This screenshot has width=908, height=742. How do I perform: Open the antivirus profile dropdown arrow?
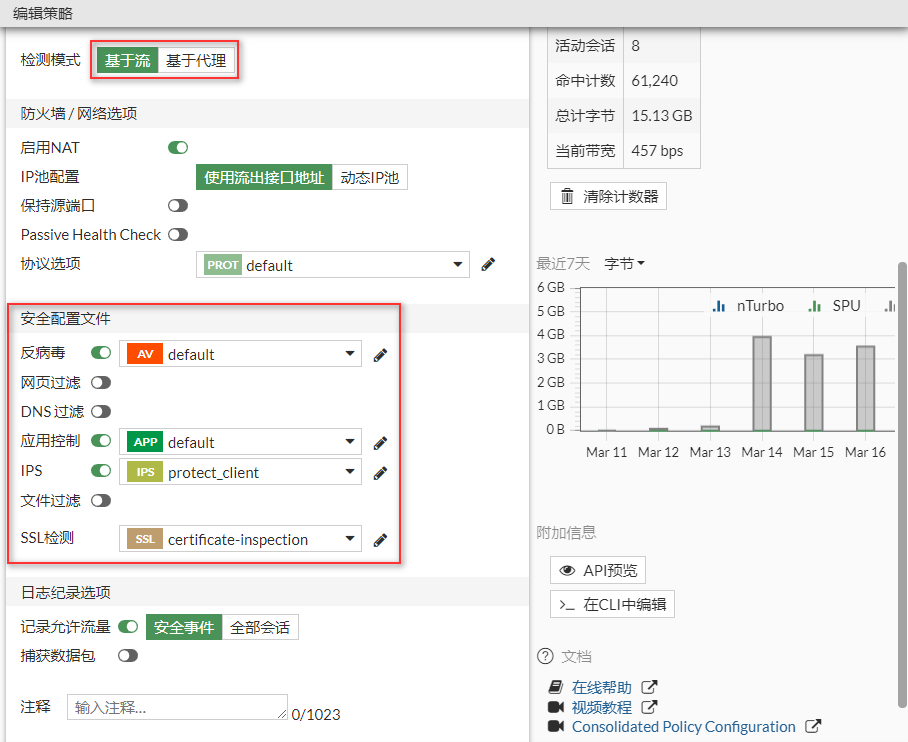coord(350,353)
